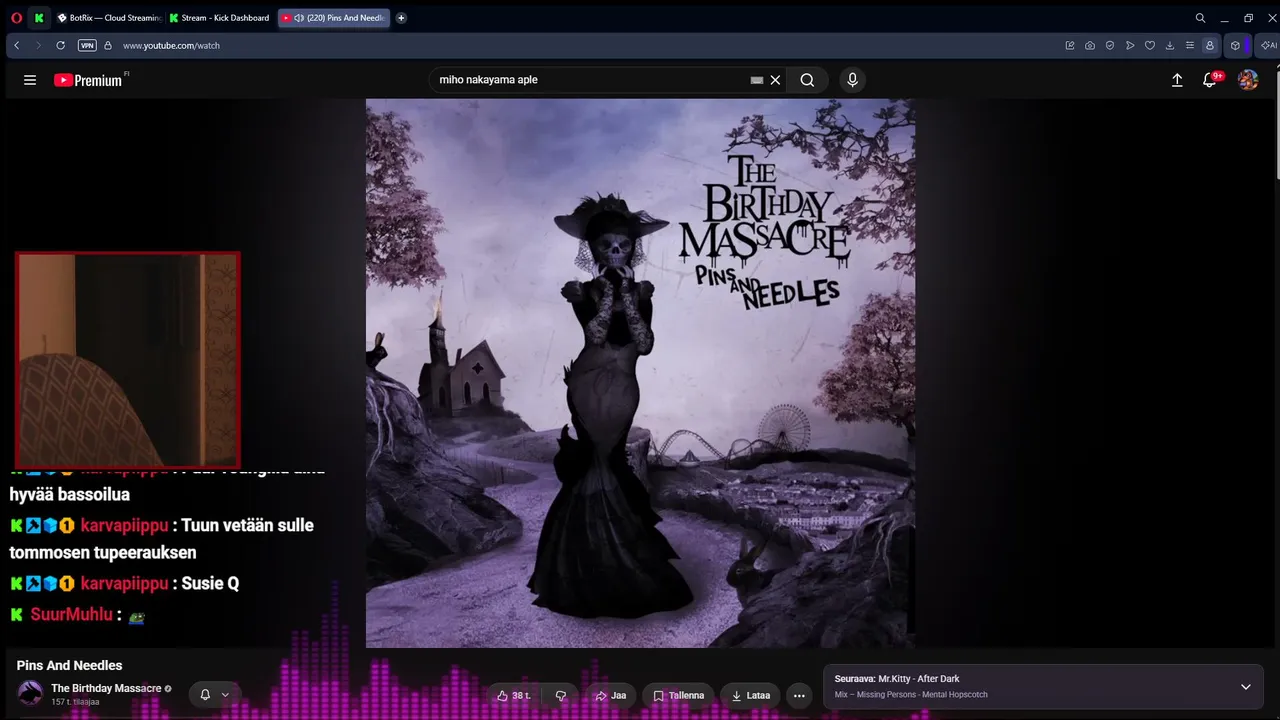Go back to the previous page
Viewport: 1280px width, 720px height.
tap(17, 45)
